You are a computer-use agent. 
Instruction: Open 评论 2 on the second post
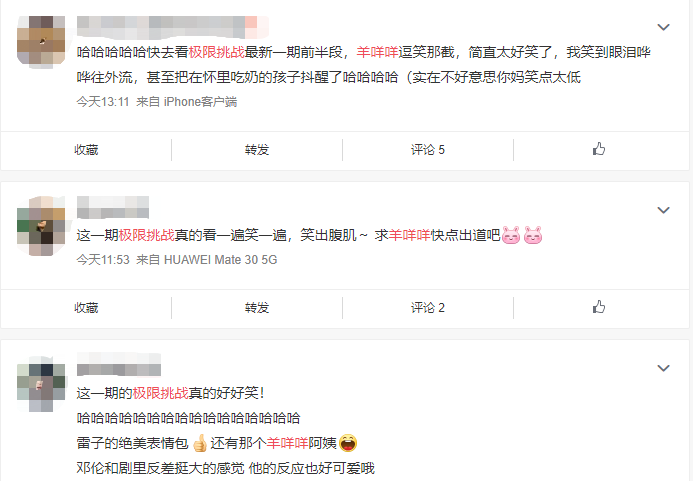427,308
